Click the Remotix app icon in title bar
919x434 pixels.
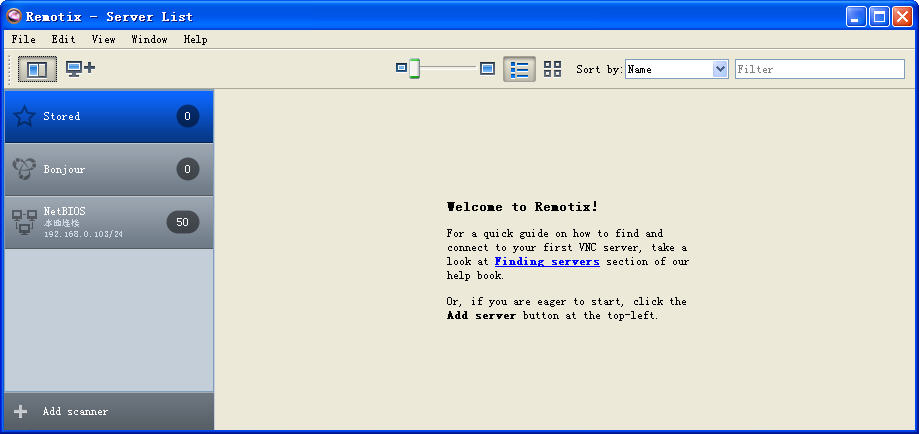coord(13,16)
